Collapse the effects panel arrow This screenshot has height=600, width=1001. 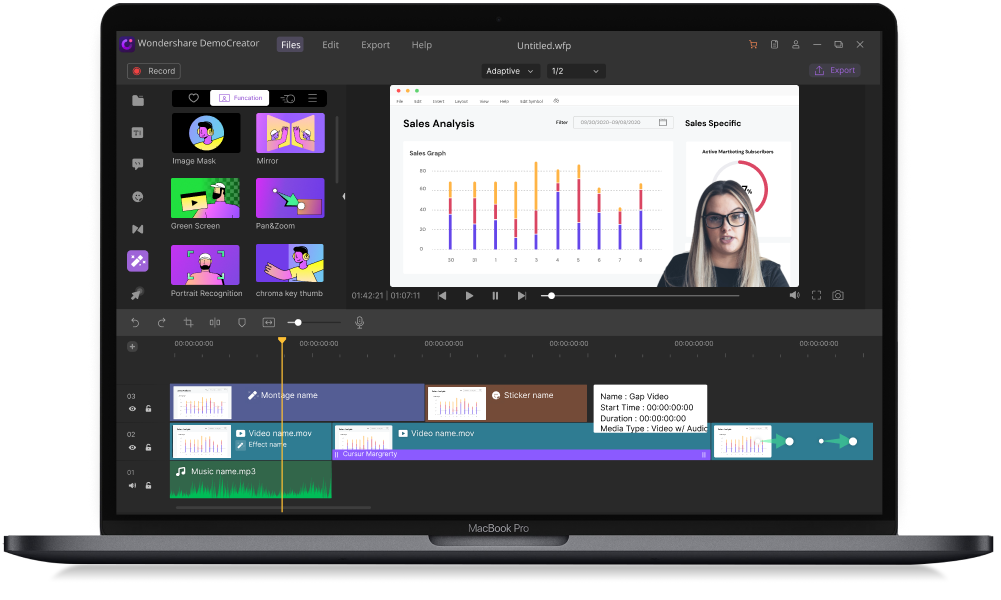coord(344,196)
